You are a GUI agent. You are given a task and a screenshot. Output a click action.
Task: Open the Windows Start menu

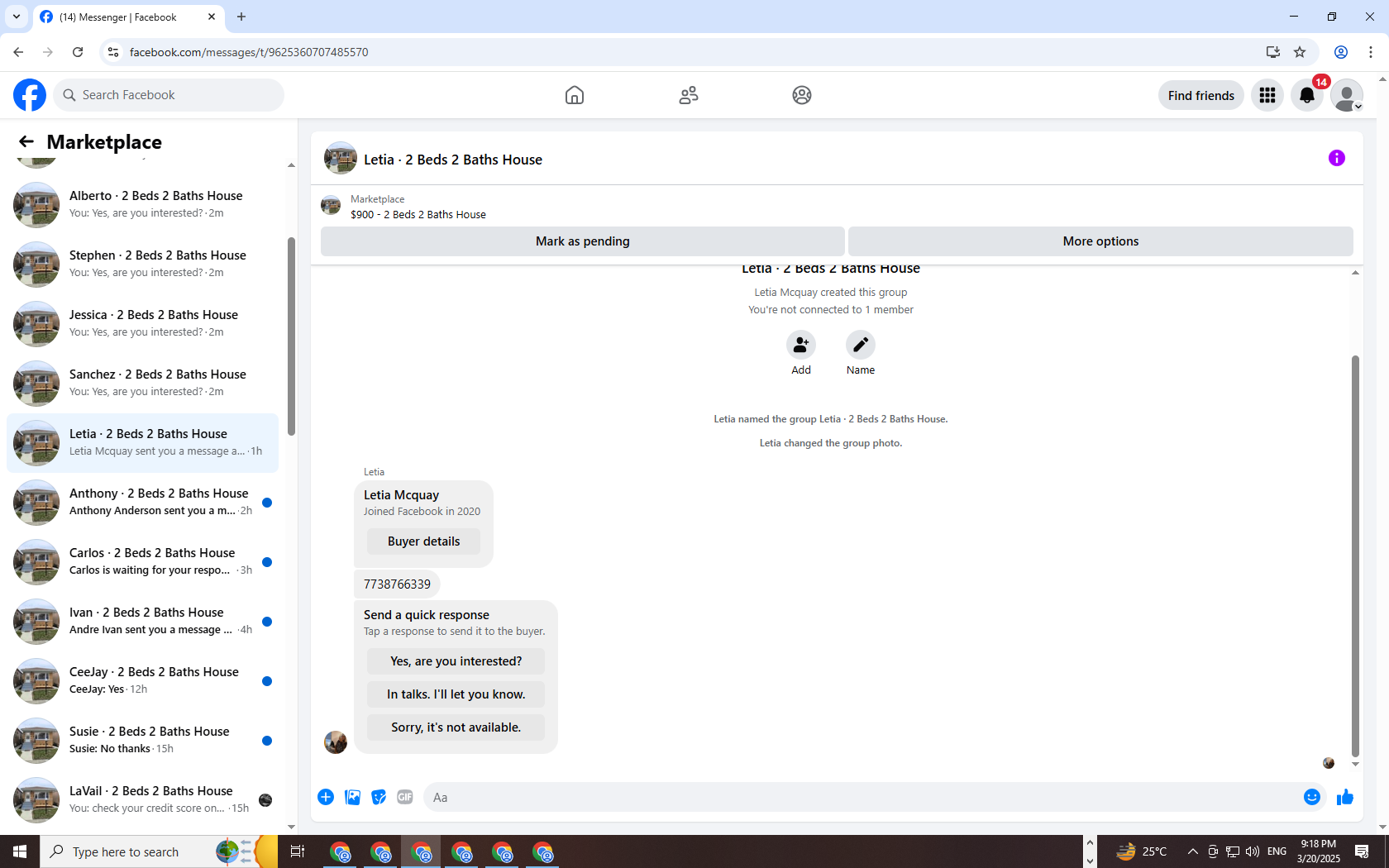coord(20,851)
